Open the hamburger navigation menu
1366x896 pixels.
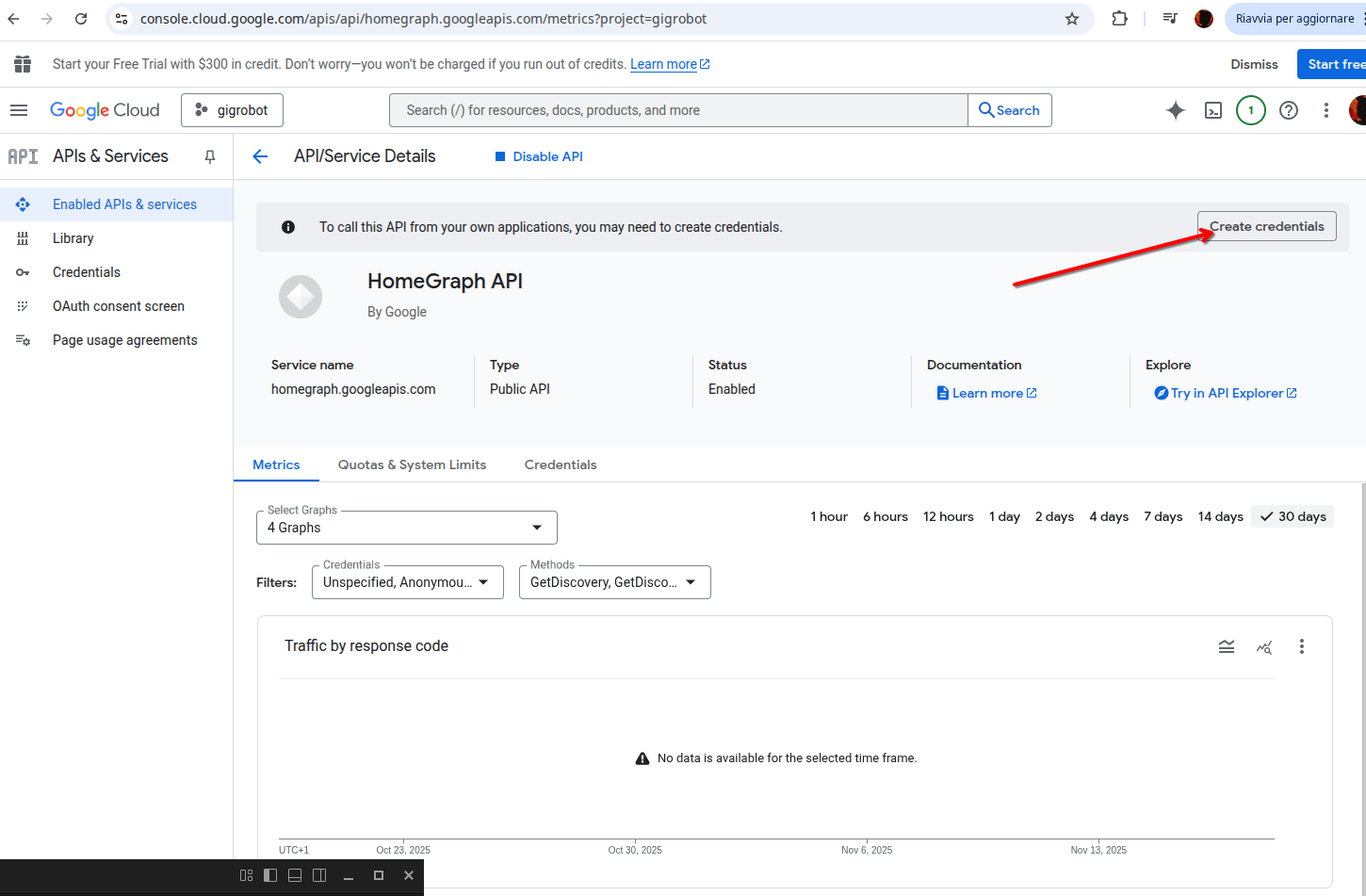tap(19, 110)
